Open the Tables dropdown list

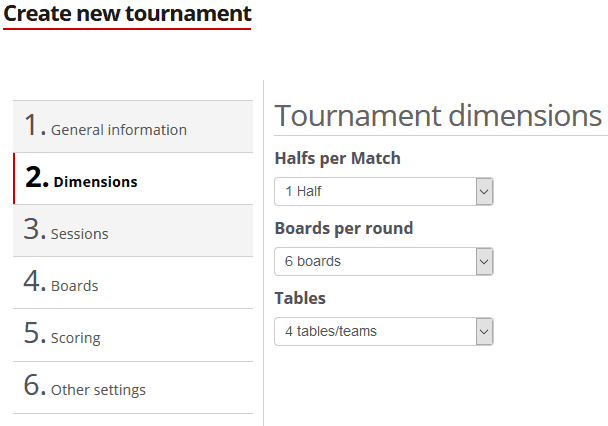[375, 331]
